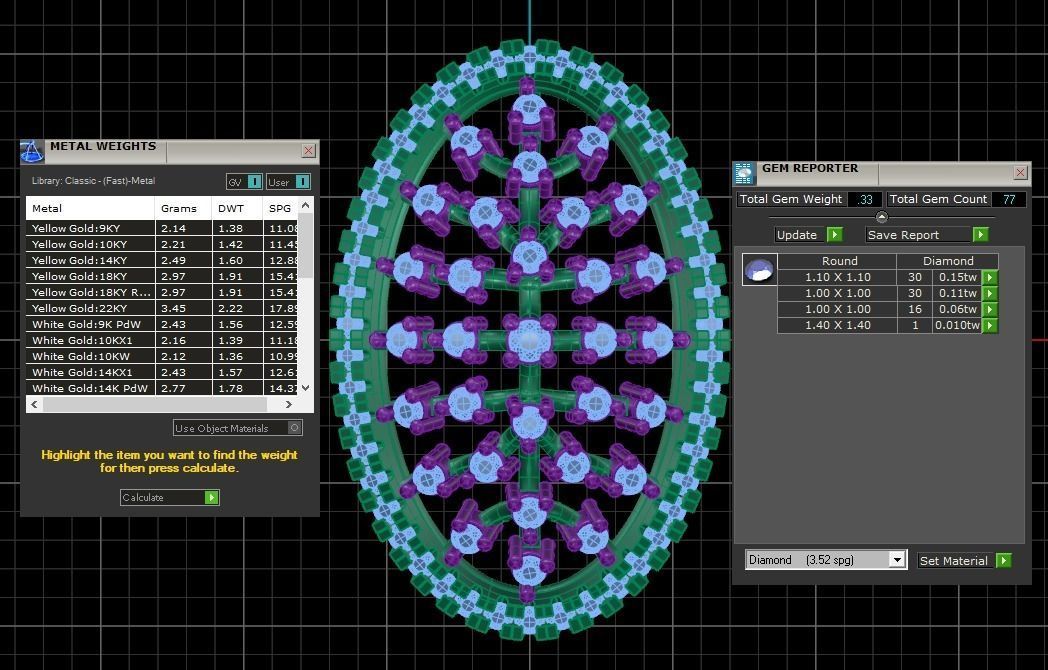Select the Yellow Gold:9KY row
The height and width of the screenshot is (670, 1048).
(x=162, y=228)
